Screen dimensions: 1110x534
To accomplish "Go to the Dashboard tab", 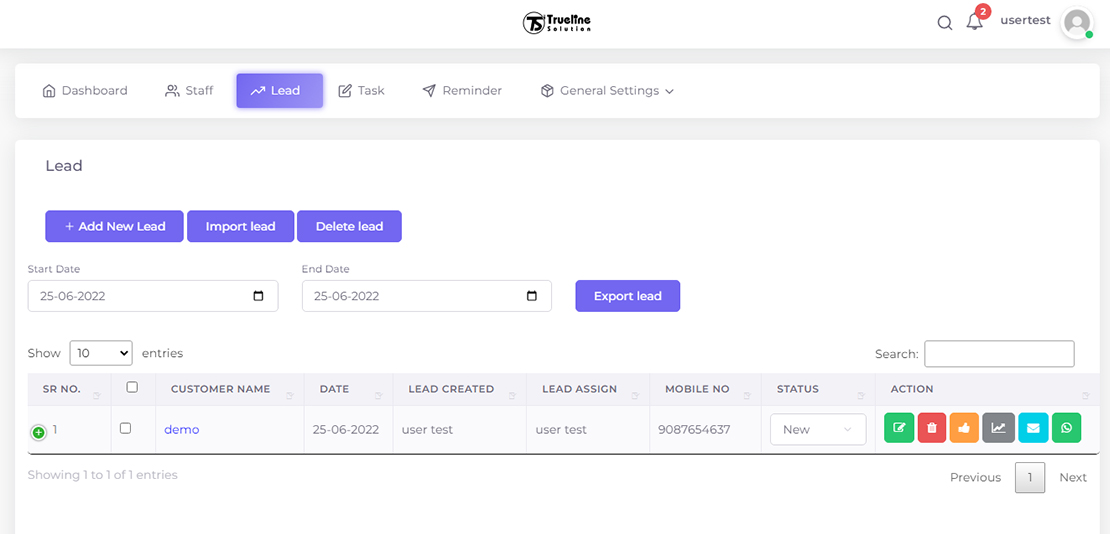I will [85, 91].
